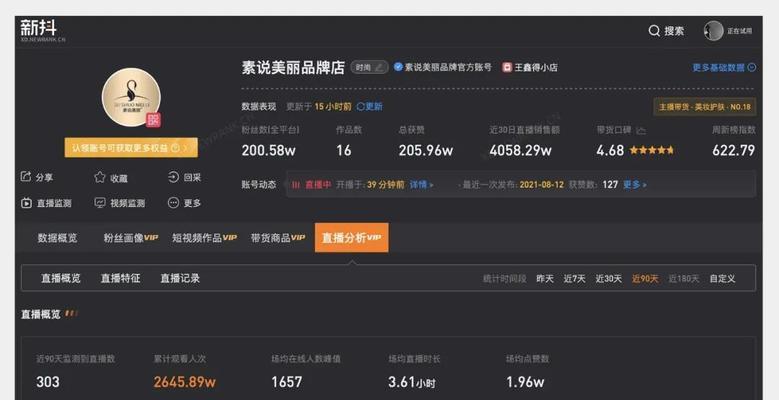Click 1.96w average likes value
This screenshot has height=400, width=779.
pyautogui.click(x=525, y=382)
